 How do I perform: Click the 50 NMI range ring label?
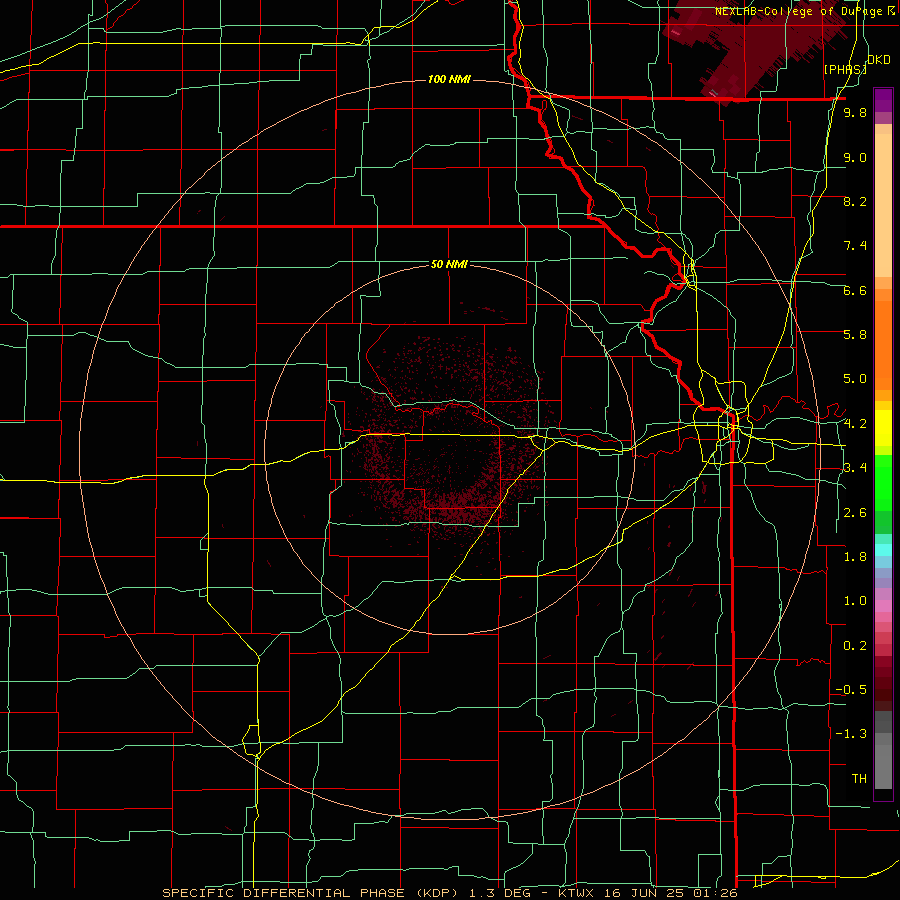click(449, 264)
